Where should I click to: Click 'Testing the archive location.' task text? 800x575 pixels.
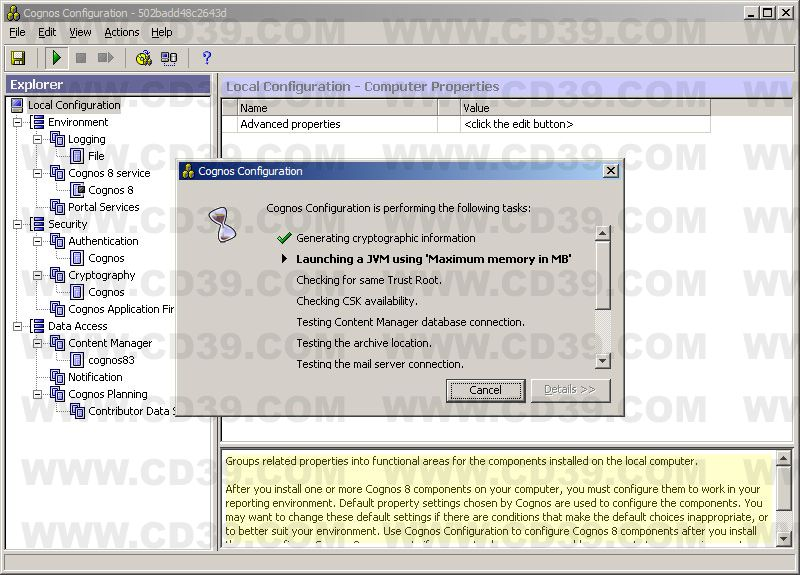point(364,343)
